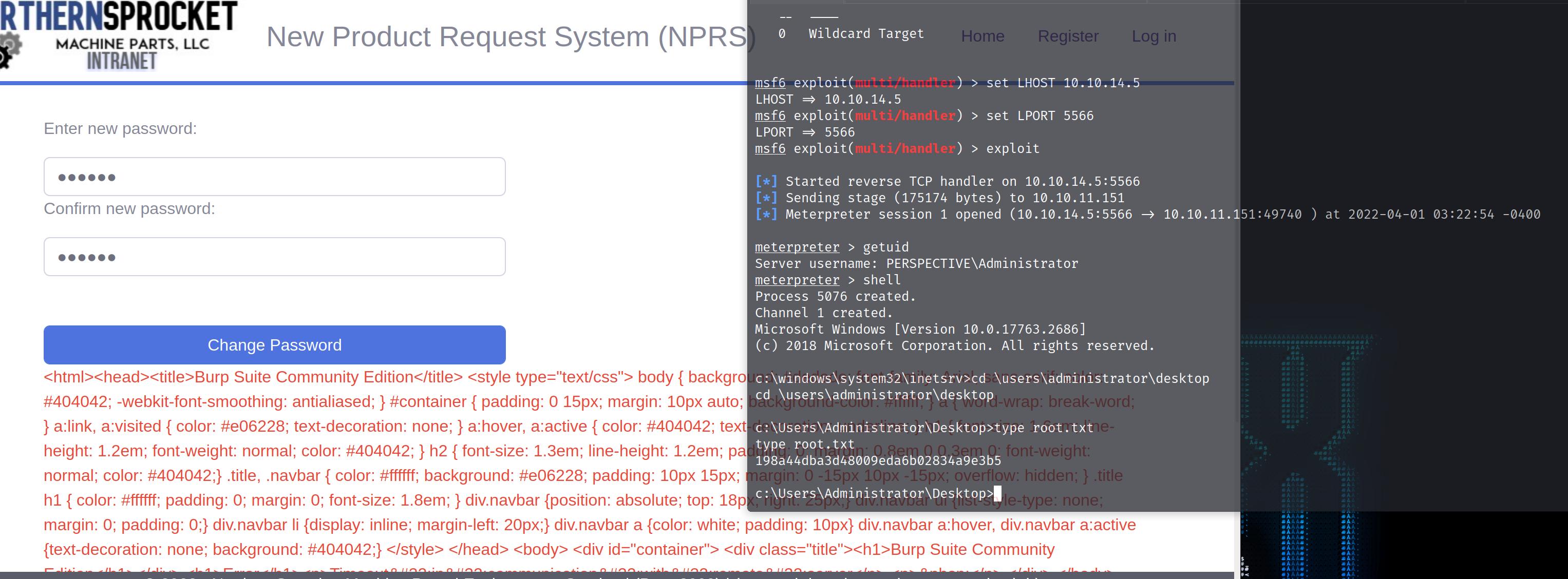The image size is (1568, 579).
Task: Click the terminal prompt cursor at Desktop>
Action: click(x=997, y=493)
